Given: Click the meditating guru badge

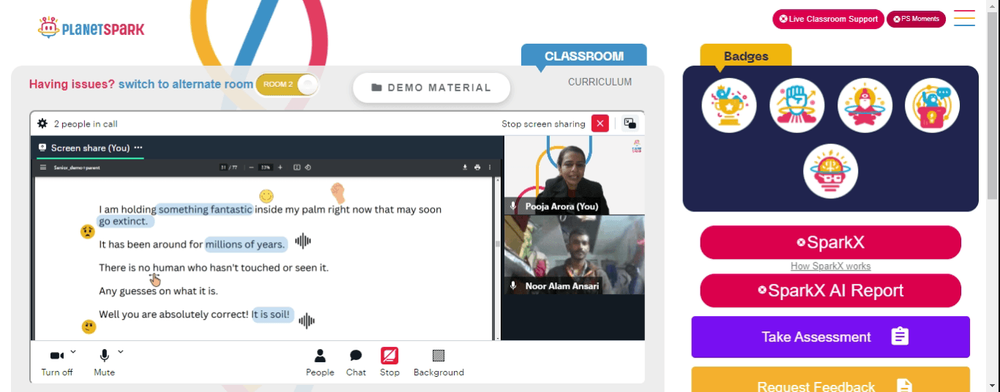Looking at the screenshot, I should 864,105.
